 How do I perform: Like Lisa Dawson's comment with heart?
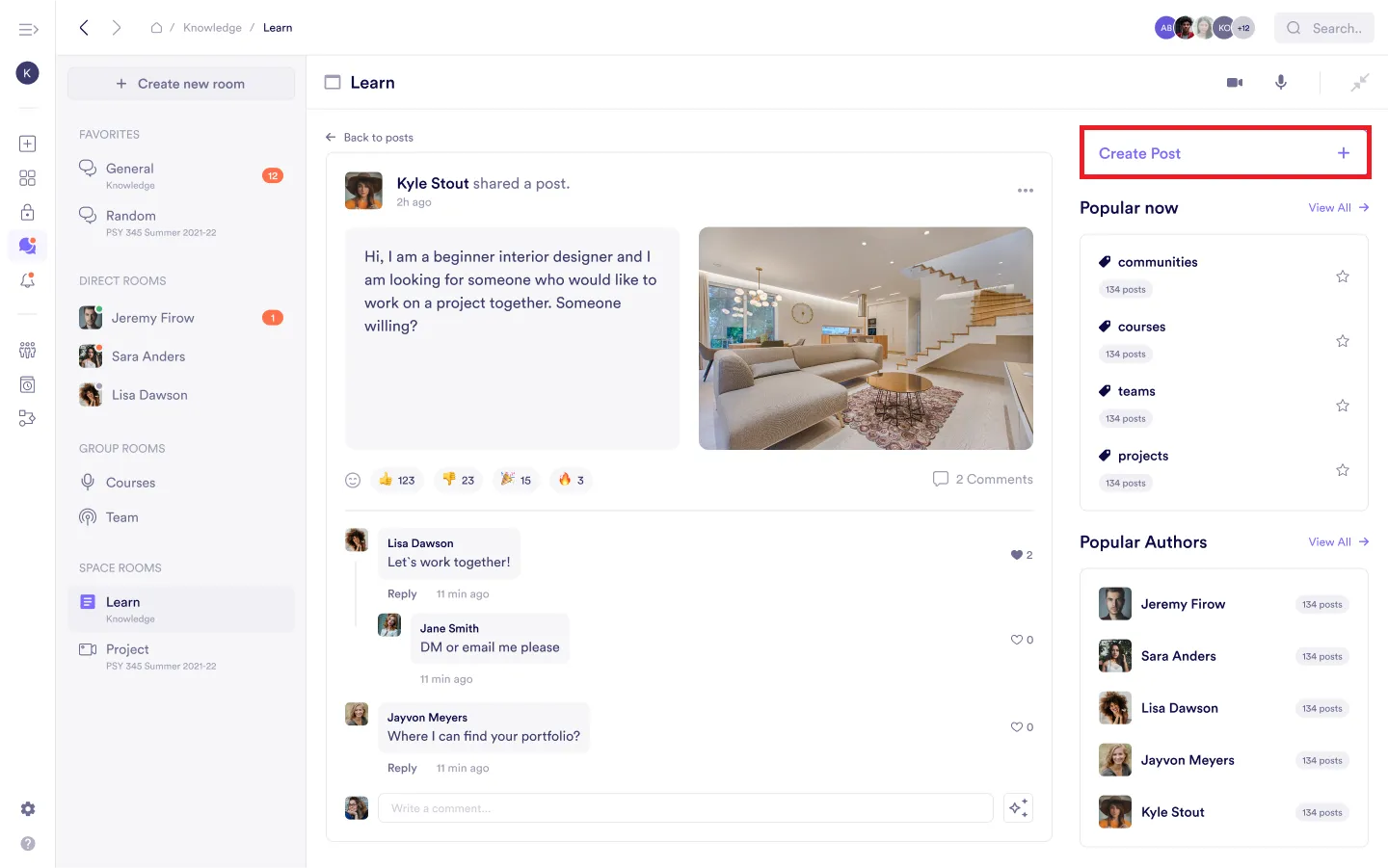[x=1016, y=555]
